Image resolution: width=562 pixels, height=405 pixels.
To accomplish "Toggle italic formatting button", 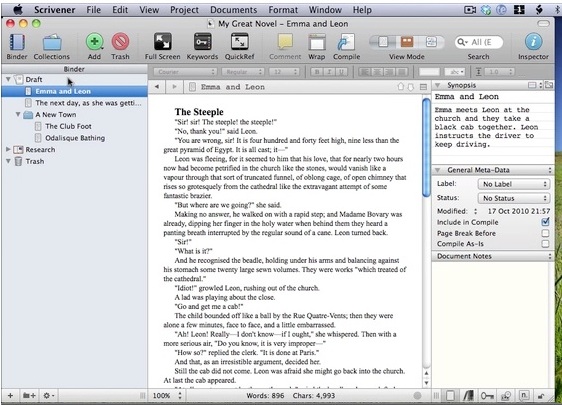I will [329, 72].
